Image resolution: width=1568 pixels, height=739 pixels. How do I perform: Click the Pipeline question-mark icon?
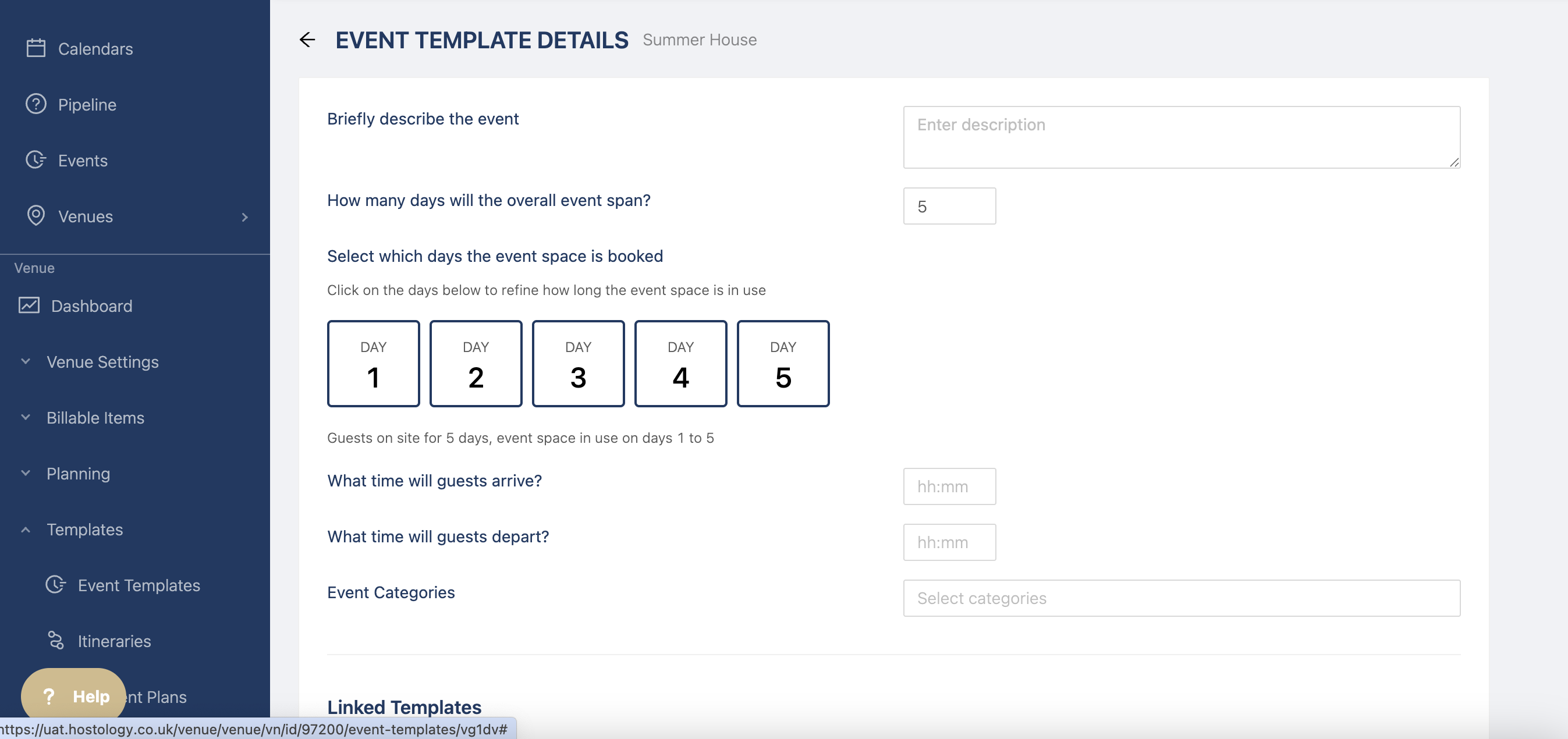click(x=36, y=104)
